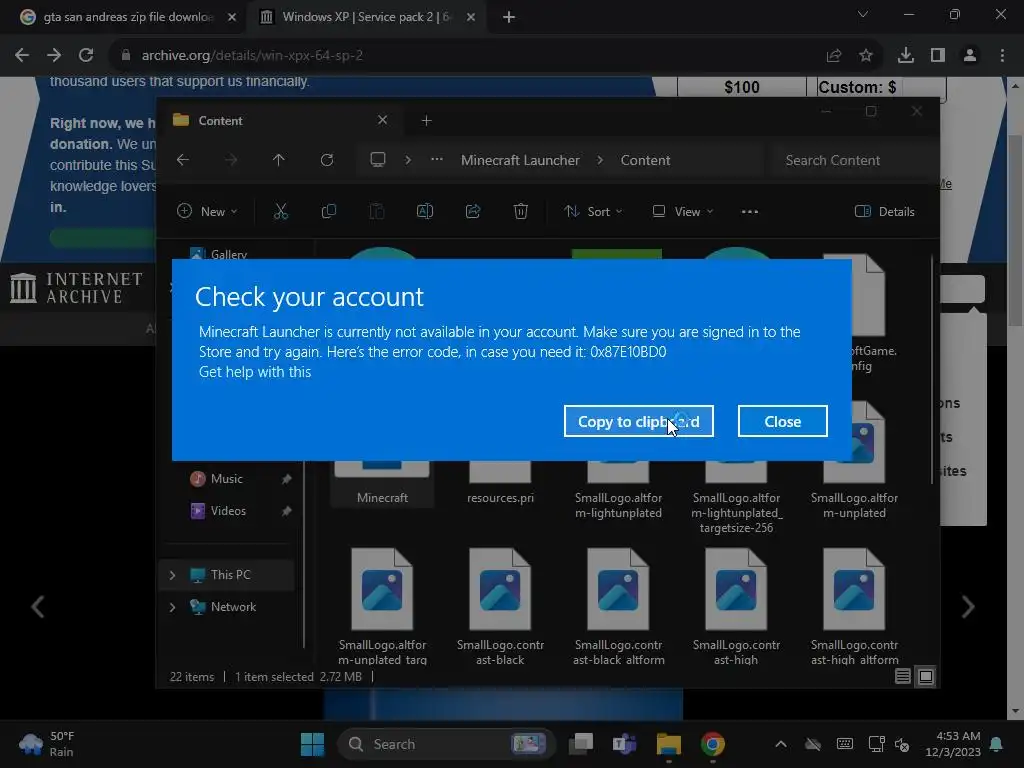Expand the hidden breadcrumb ellipsis in address bar

(x=437, y=160)
